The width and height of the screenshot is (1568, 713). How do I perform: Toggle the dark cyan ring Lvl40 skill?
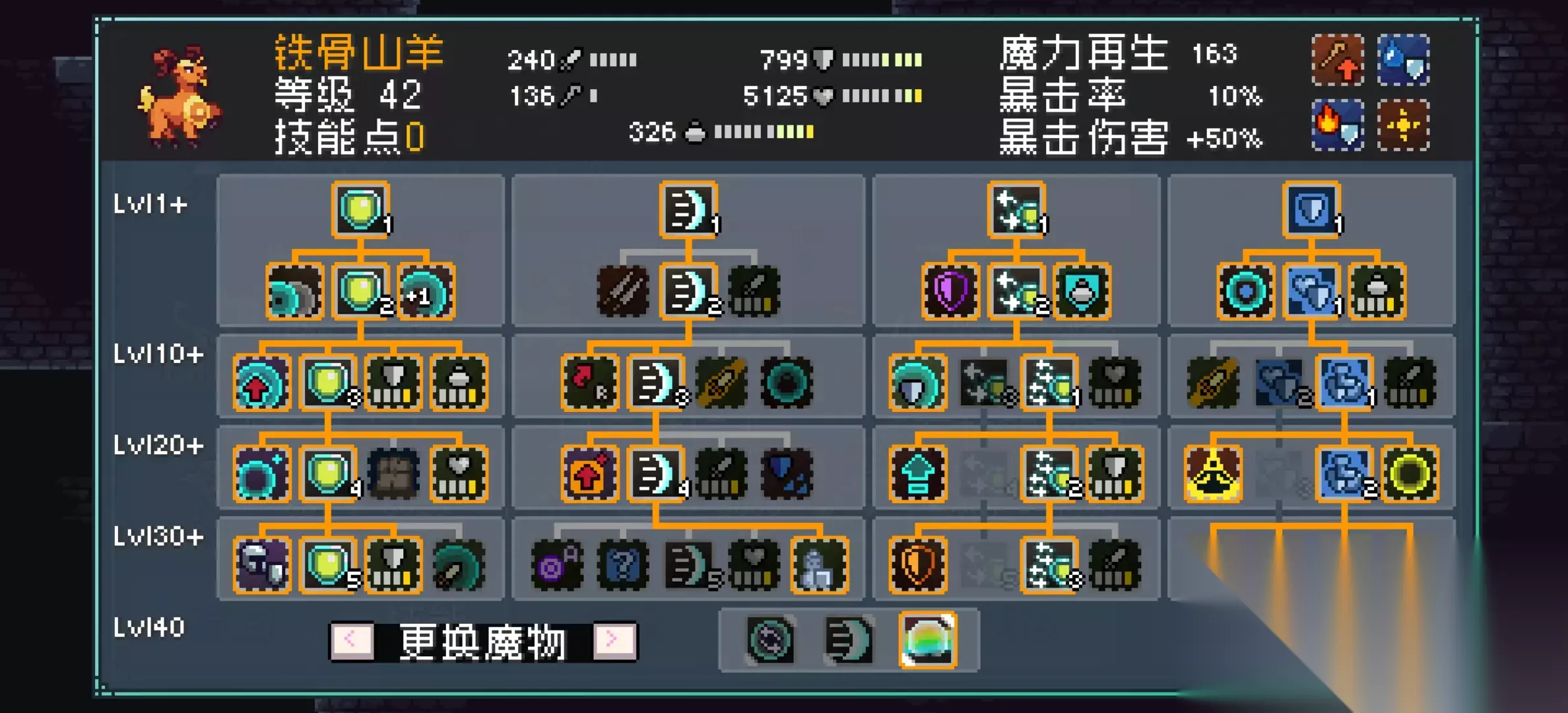(770, 640)
